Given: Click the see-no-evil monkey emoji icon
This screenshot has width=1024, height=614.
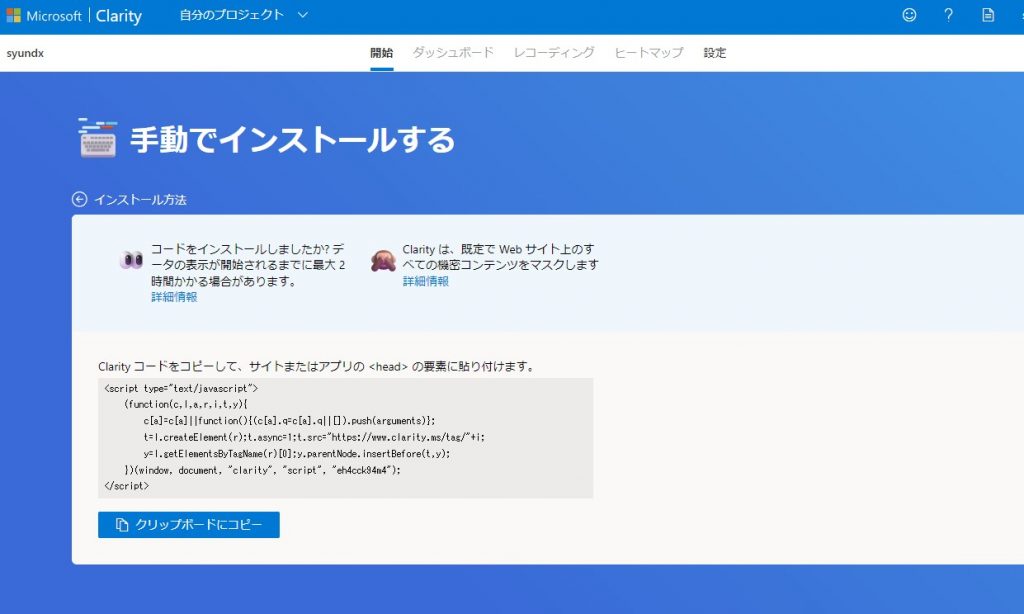Looking at the screenshot, I should 383,260.
